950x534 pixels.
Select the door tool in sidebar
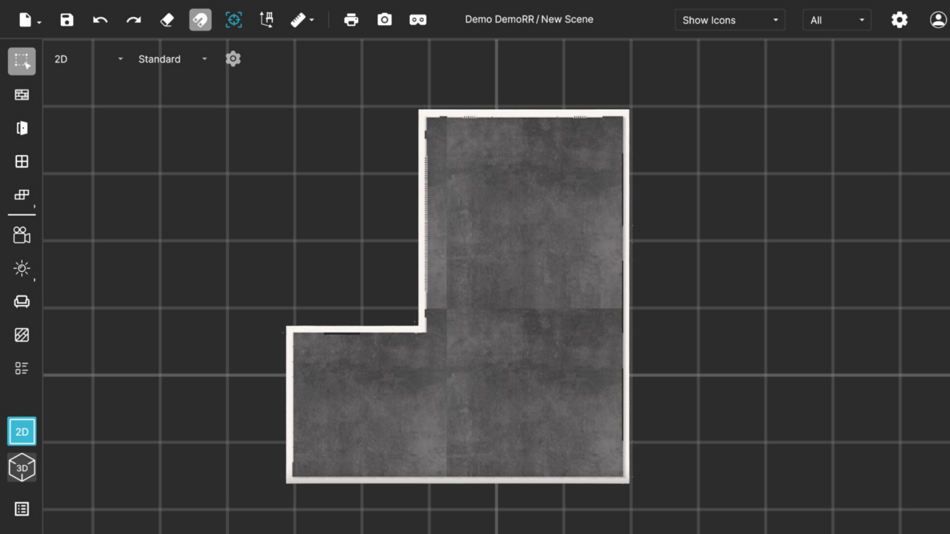point(22,128)
